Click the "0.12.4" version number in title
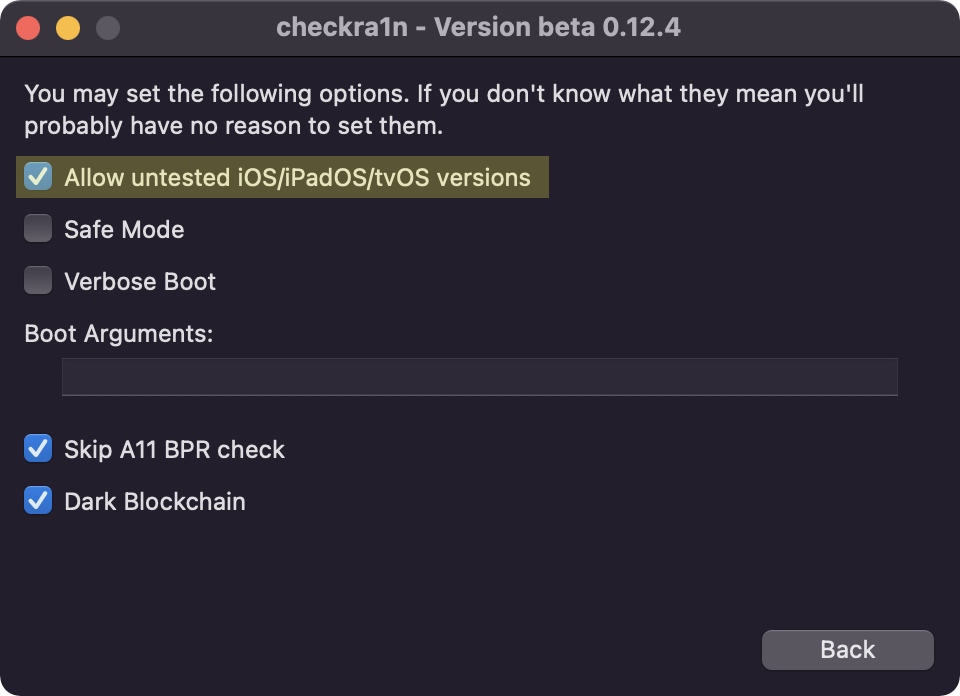960x696 pixels. [640, 27]
